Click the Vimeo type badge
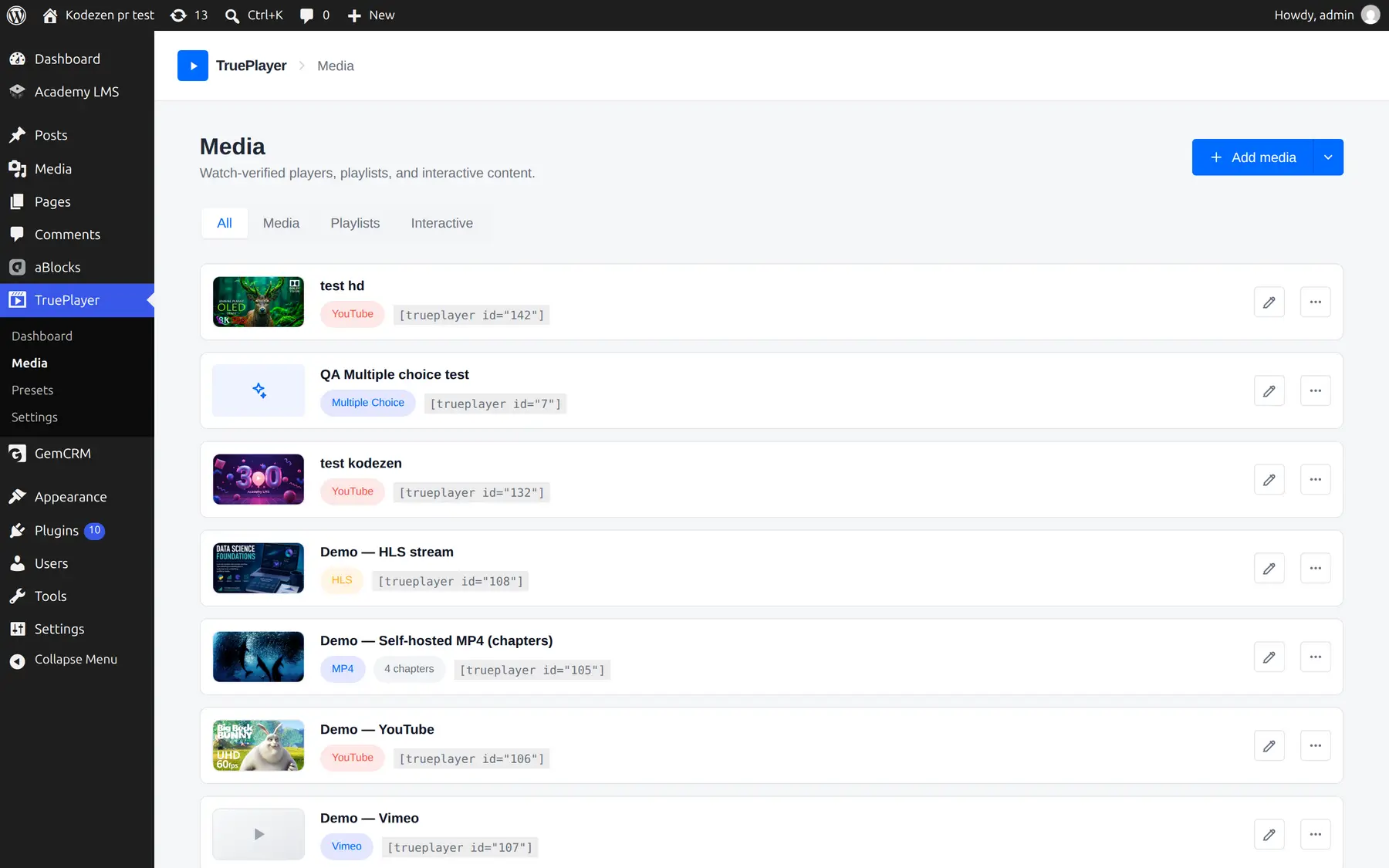1389x868 pixels. point(346,846)
